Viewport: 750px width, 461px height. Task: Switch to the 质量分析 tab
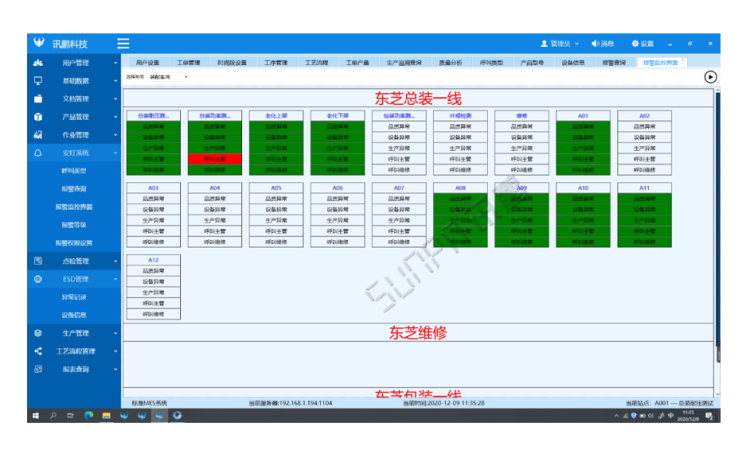[x=450, y=62]
